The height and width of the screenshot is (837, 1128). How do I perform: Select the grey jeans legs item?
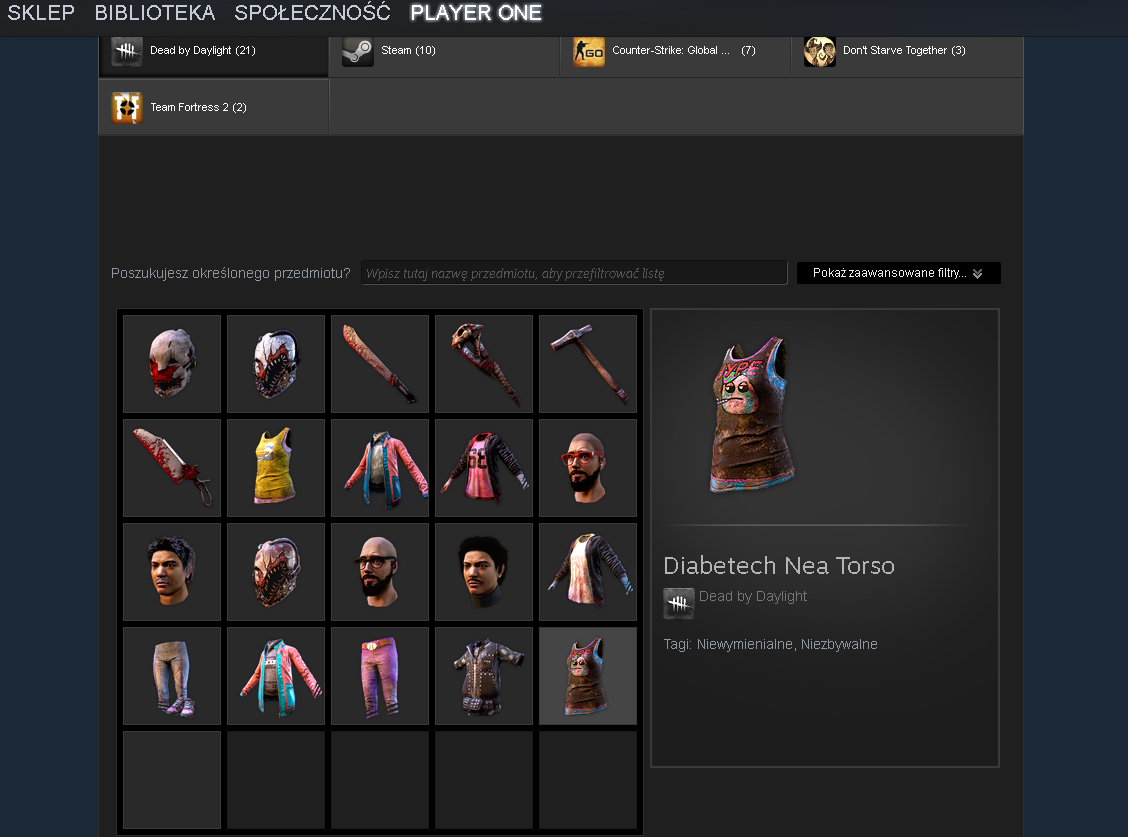(x=172, y=676)
